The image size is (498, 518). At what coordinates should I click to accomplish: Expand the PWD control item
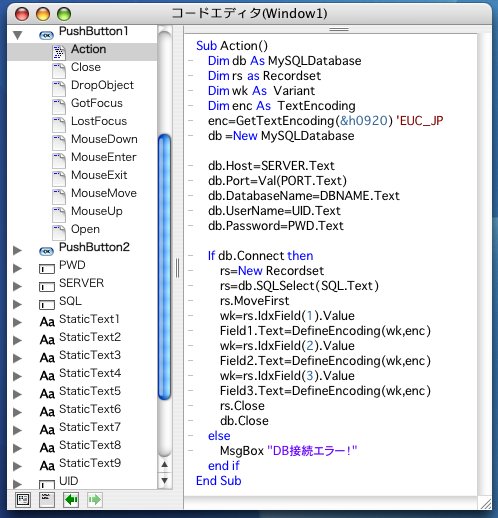coord(17,269)
